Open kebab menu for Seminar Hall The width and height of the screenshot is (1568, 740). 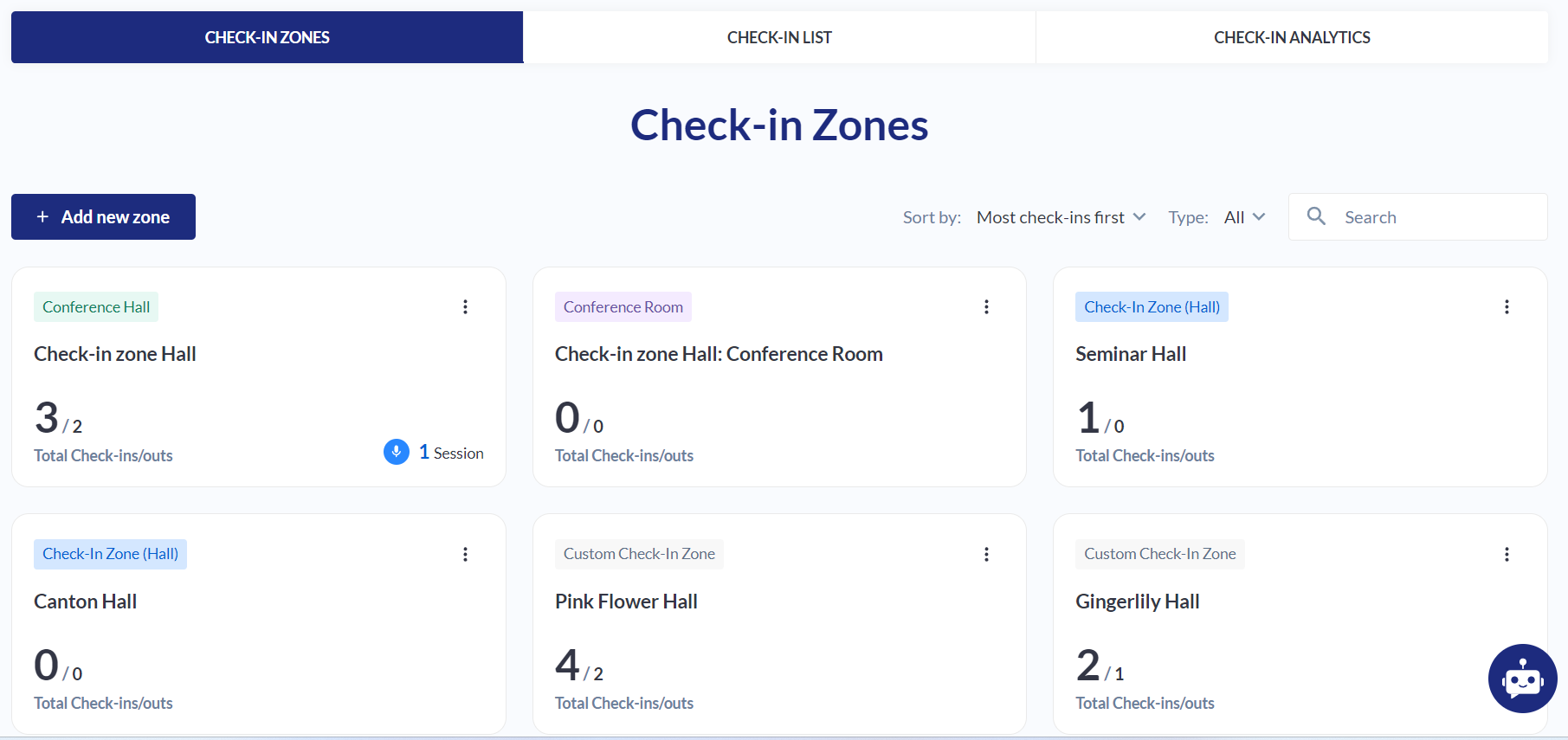pyautogui.click(x=1507, y=307)
